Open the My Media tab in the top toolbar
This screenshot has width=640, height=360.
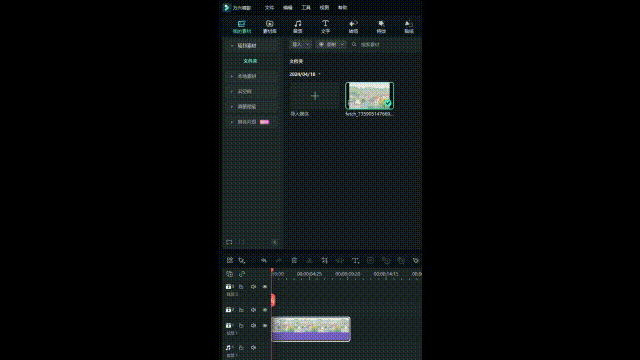tap(242, 27)
